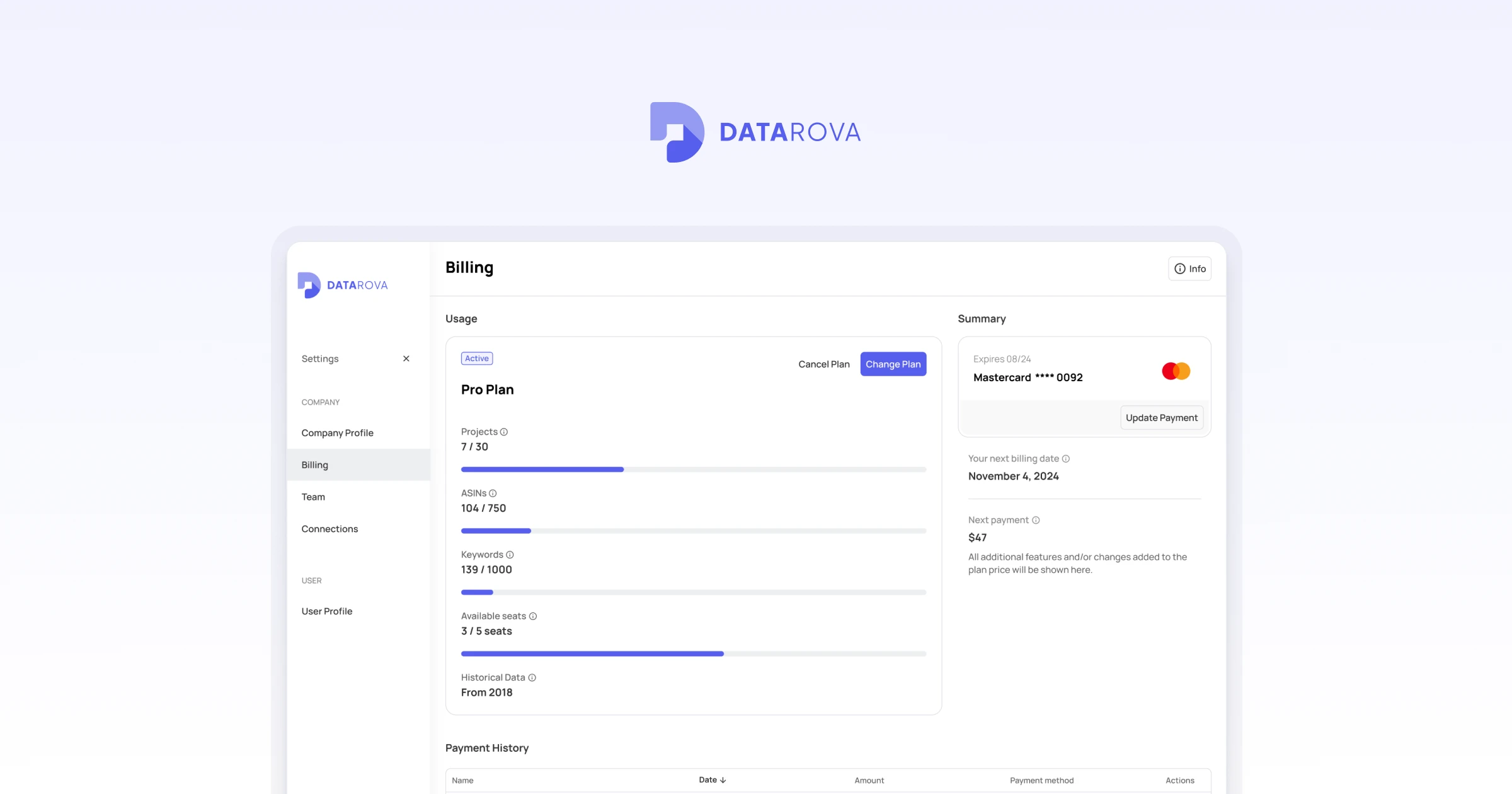Click the Historical Data info icon
Image resolution: width=1512 pixels, height=794 pixels.
(x=531, y=677)
